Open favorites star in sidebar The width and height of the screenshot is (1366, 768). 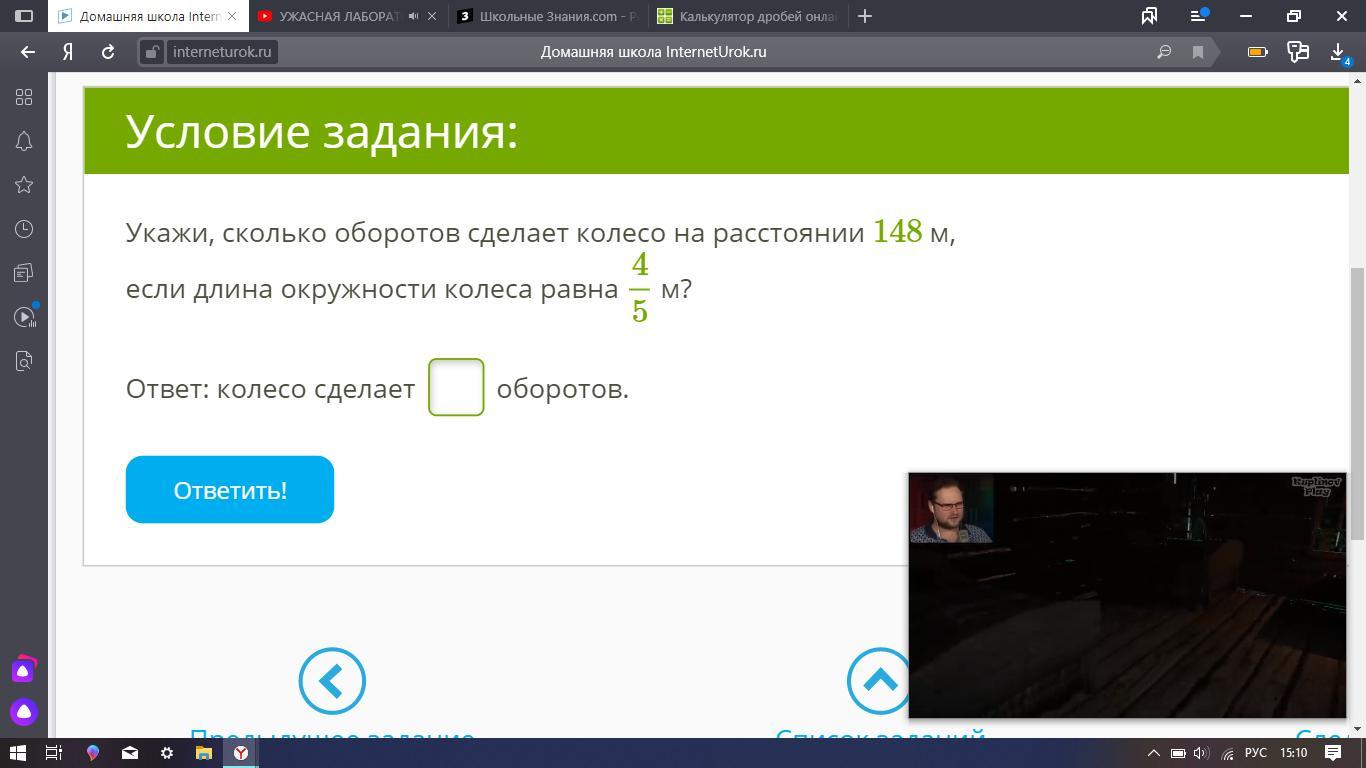click(x=24, y=185)
